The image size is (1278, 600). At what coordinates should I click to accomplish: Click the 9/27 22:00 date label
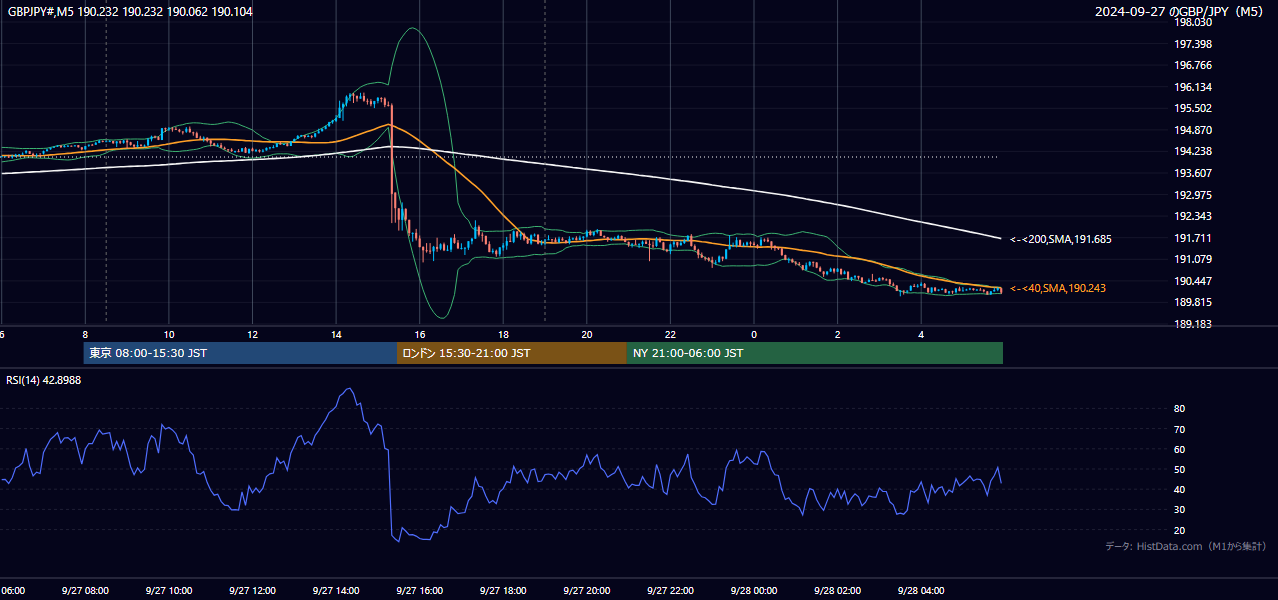[671, 591]
